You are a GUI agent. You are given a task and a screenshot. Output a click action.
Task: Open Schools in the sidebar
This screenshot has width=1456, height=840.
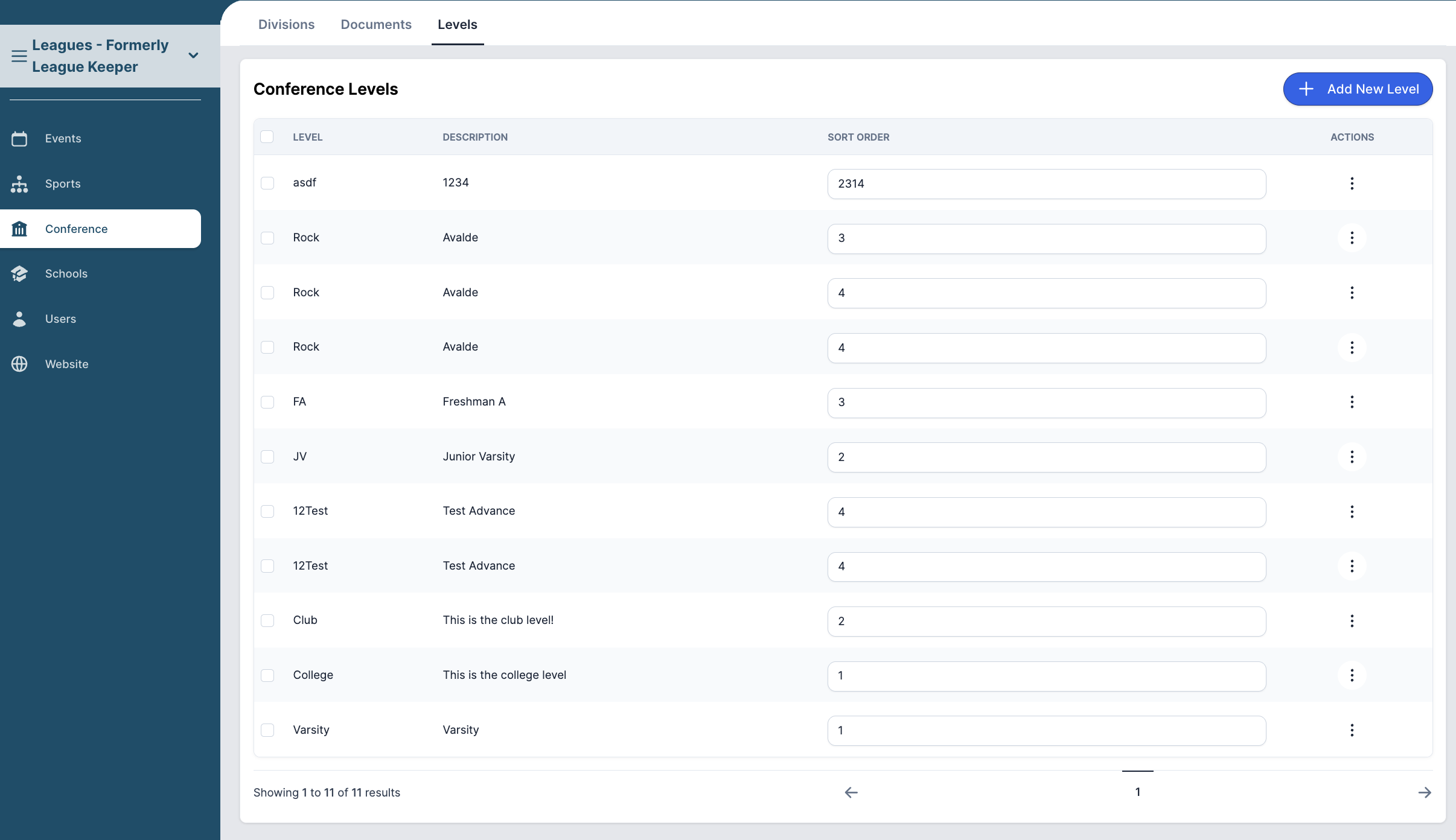point(100,273)
